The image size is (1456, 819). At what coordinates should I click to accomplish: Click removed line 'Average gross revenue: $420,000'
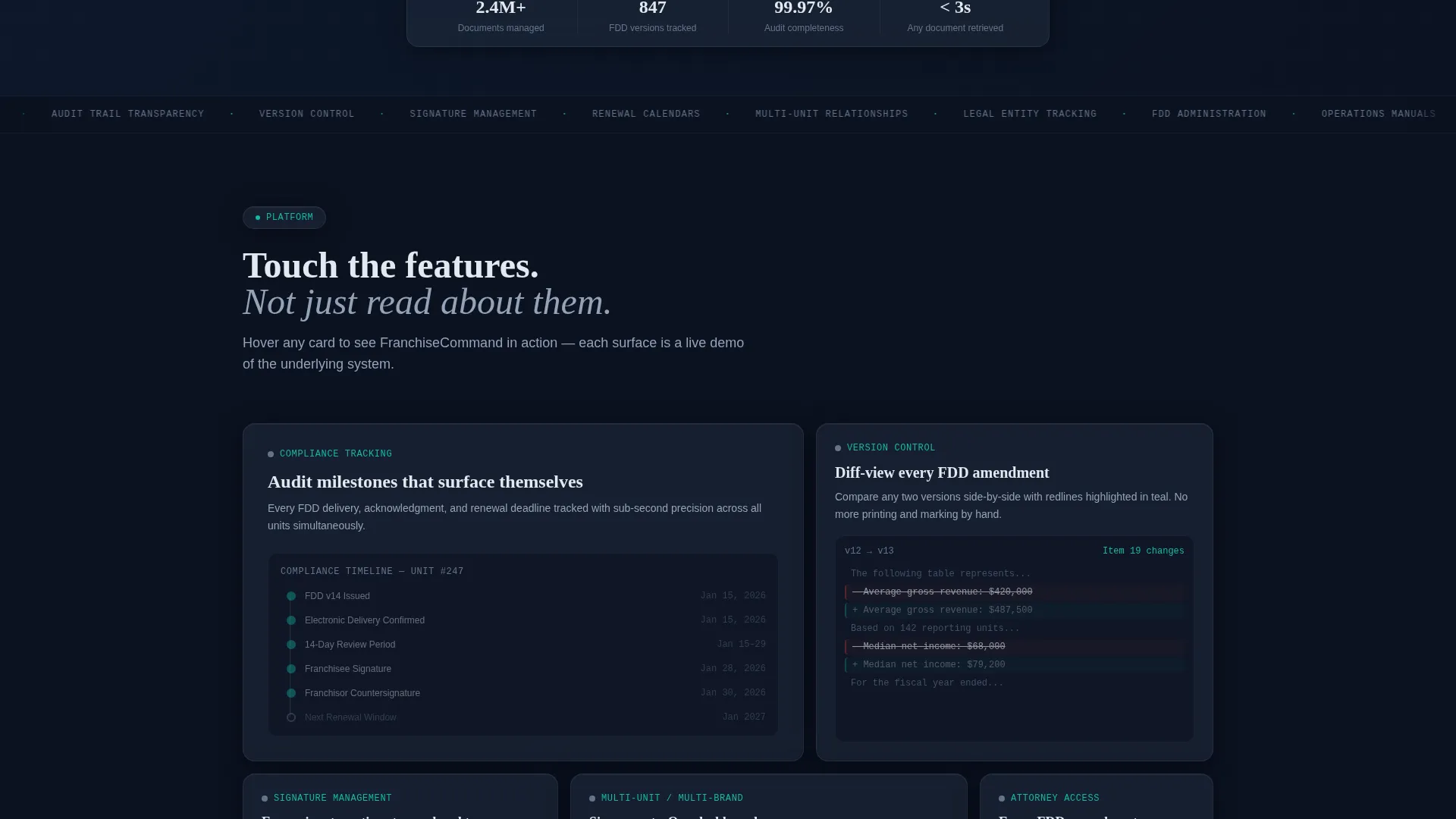1015,592
